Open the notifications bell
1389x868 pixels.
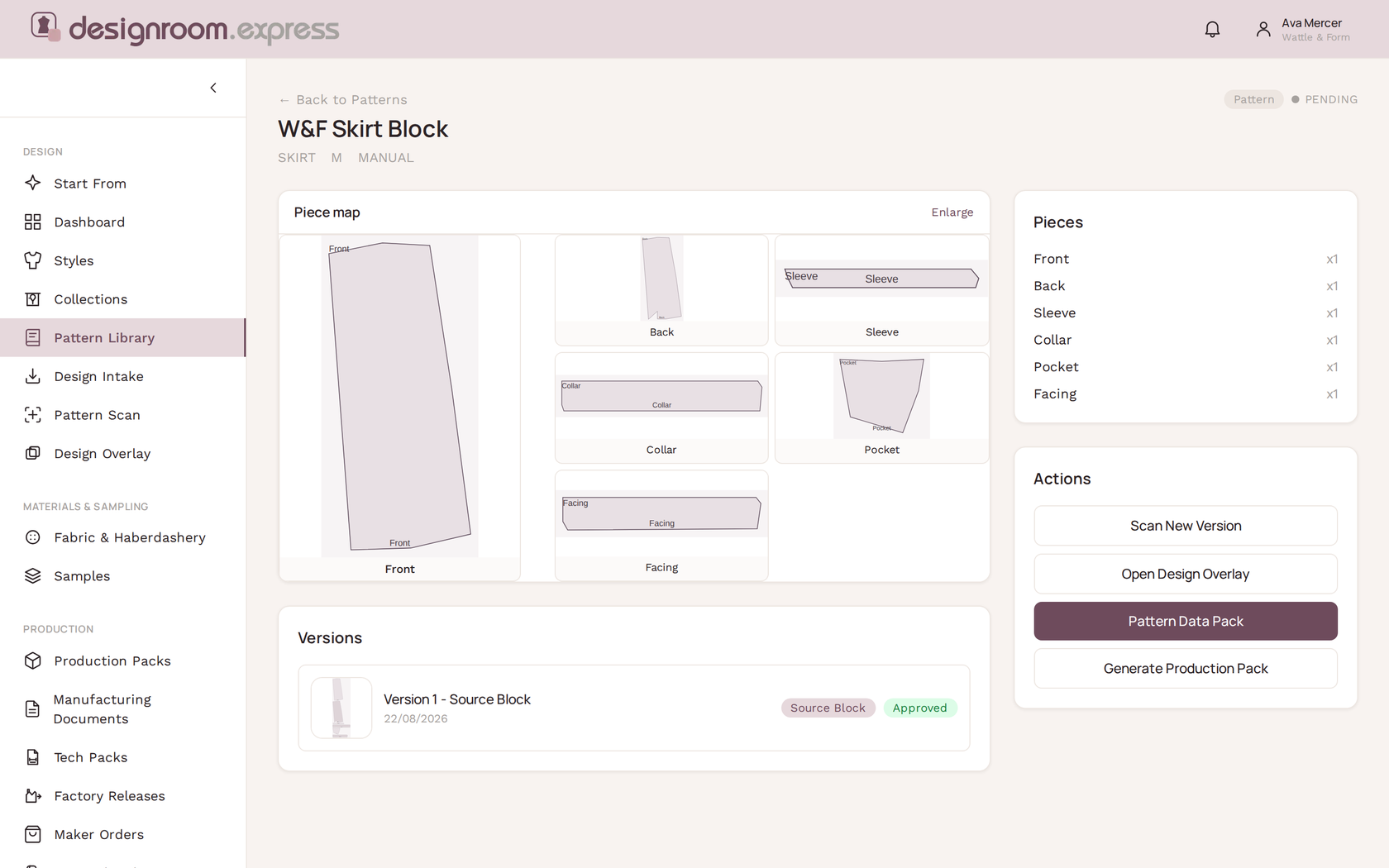(x=1212, y=30)
